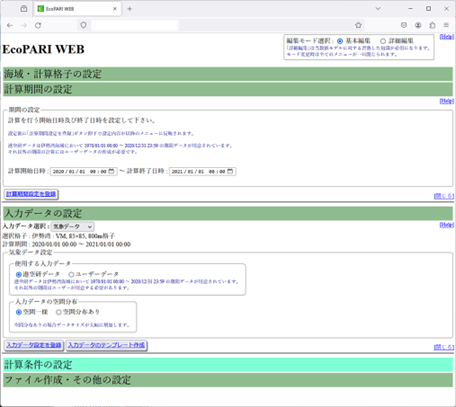Reload the EcoPARI WEB page
Viewport: 456px width, 407px height.
[x=38, y=25]
